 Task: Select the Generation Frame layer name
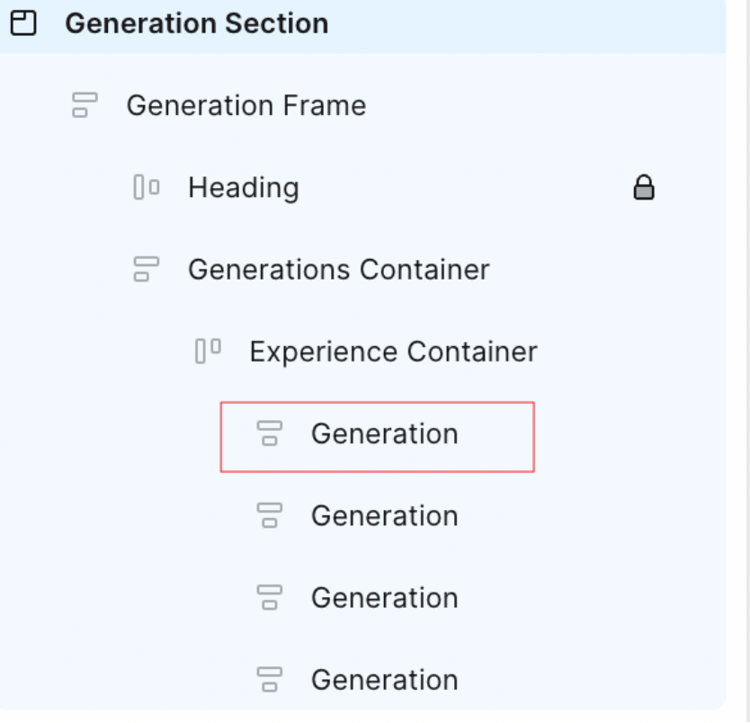tap(246, 105)
